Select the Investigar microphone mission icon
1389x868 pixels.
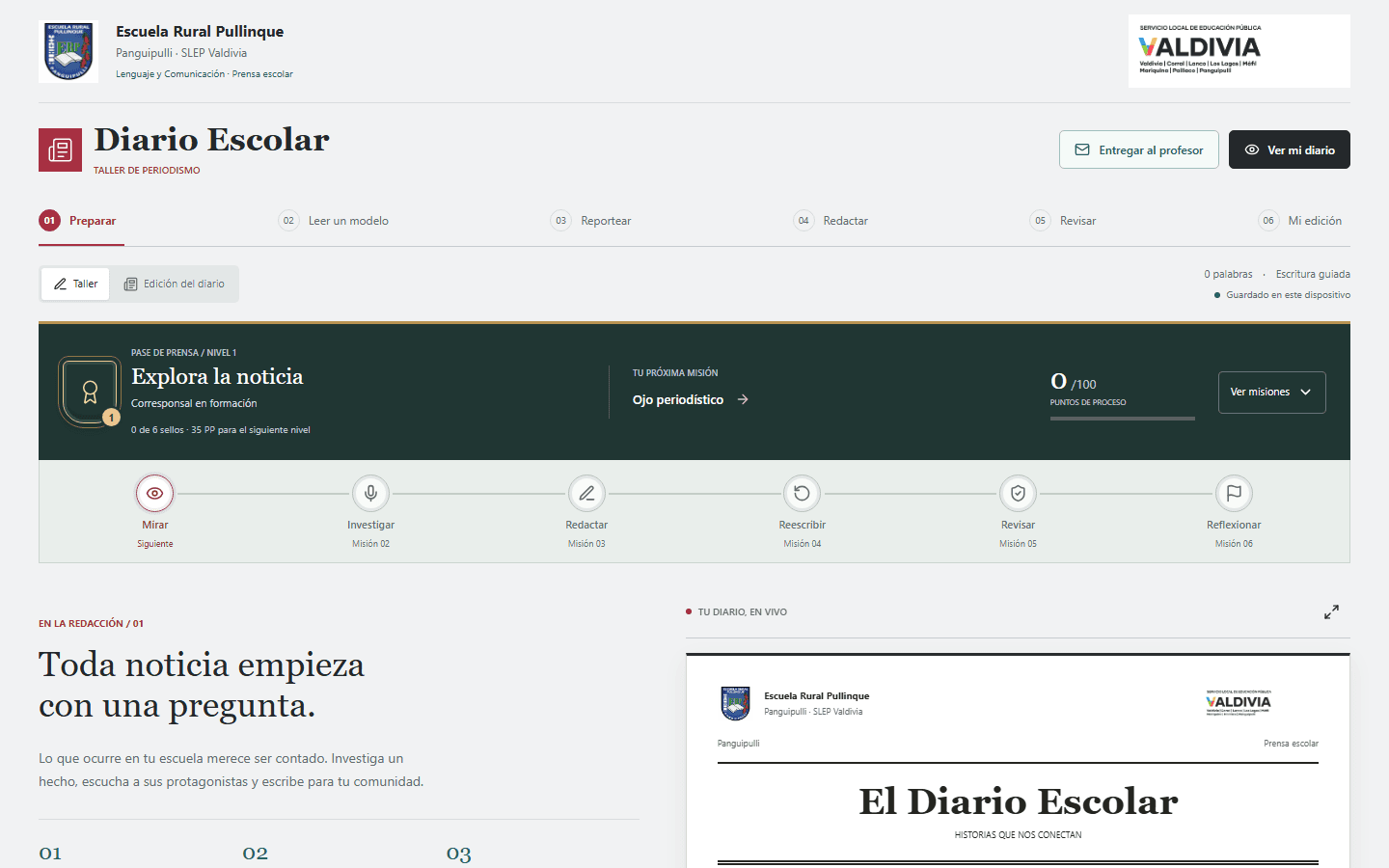(x=370, y=494)
